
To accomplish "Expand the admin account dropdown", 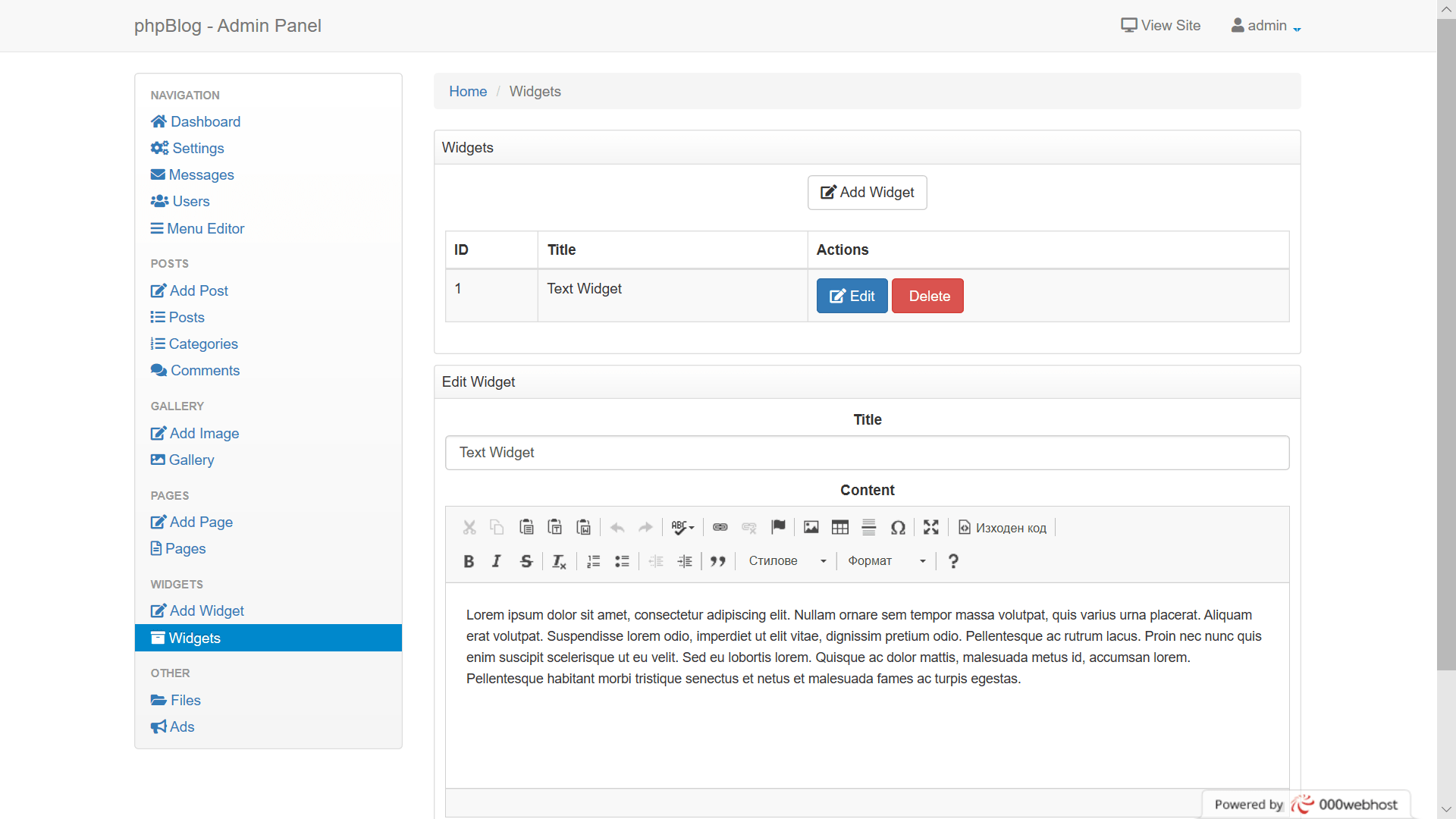I will point(1265,25).
